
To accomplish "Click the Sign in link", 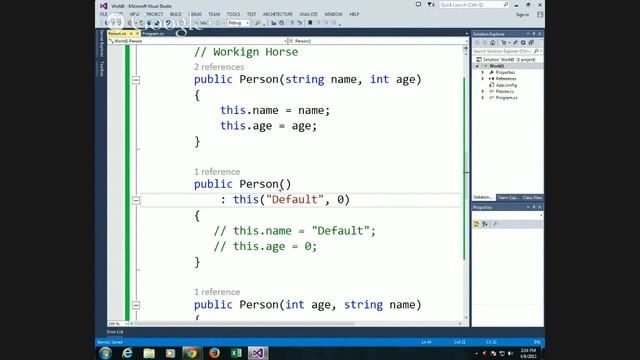I will (x=522, y=15).
